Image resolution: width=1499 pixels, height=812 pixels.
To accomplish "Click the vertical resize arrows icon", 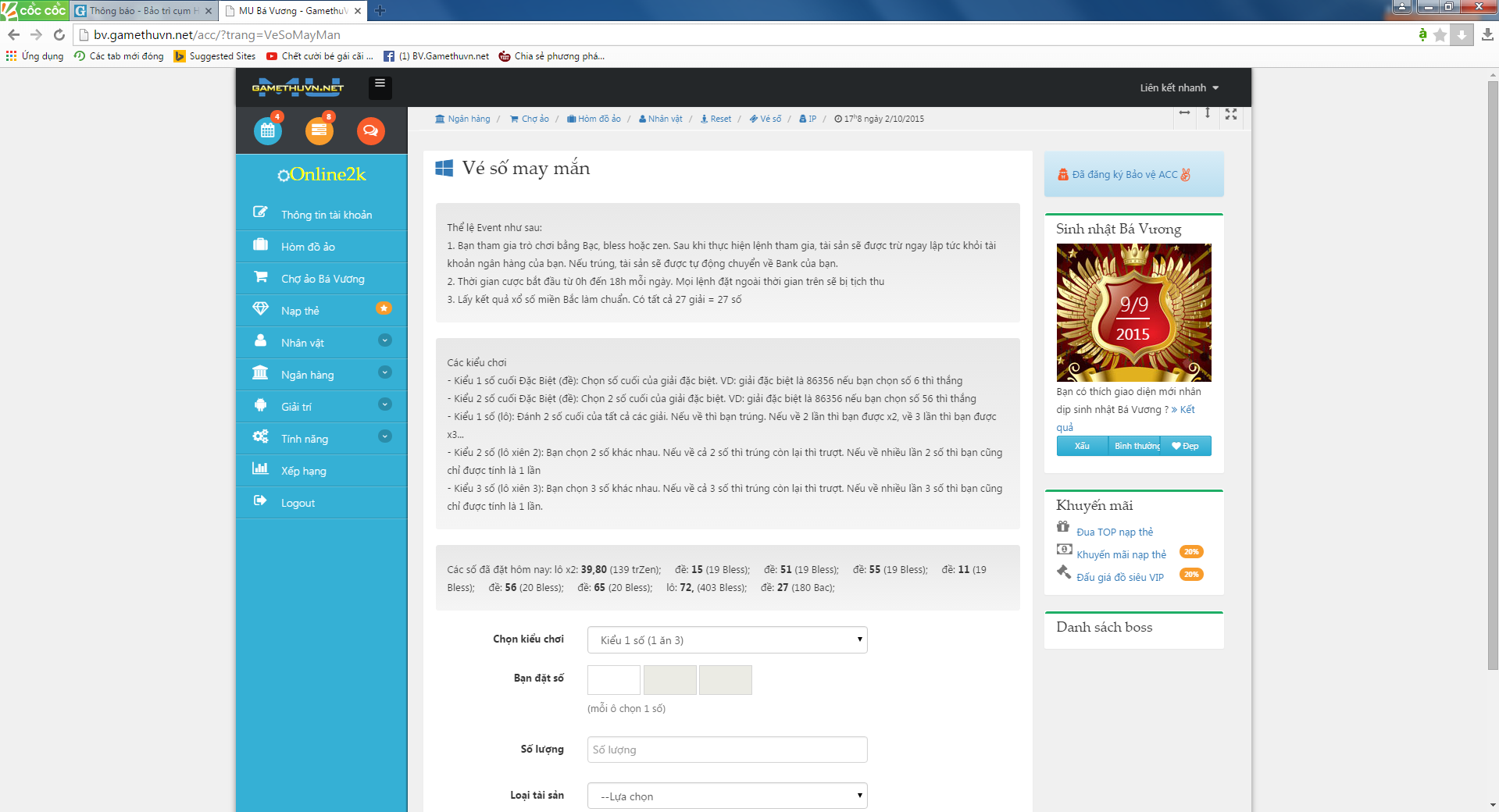I will pyautogui.click(x=1208, y=113).
